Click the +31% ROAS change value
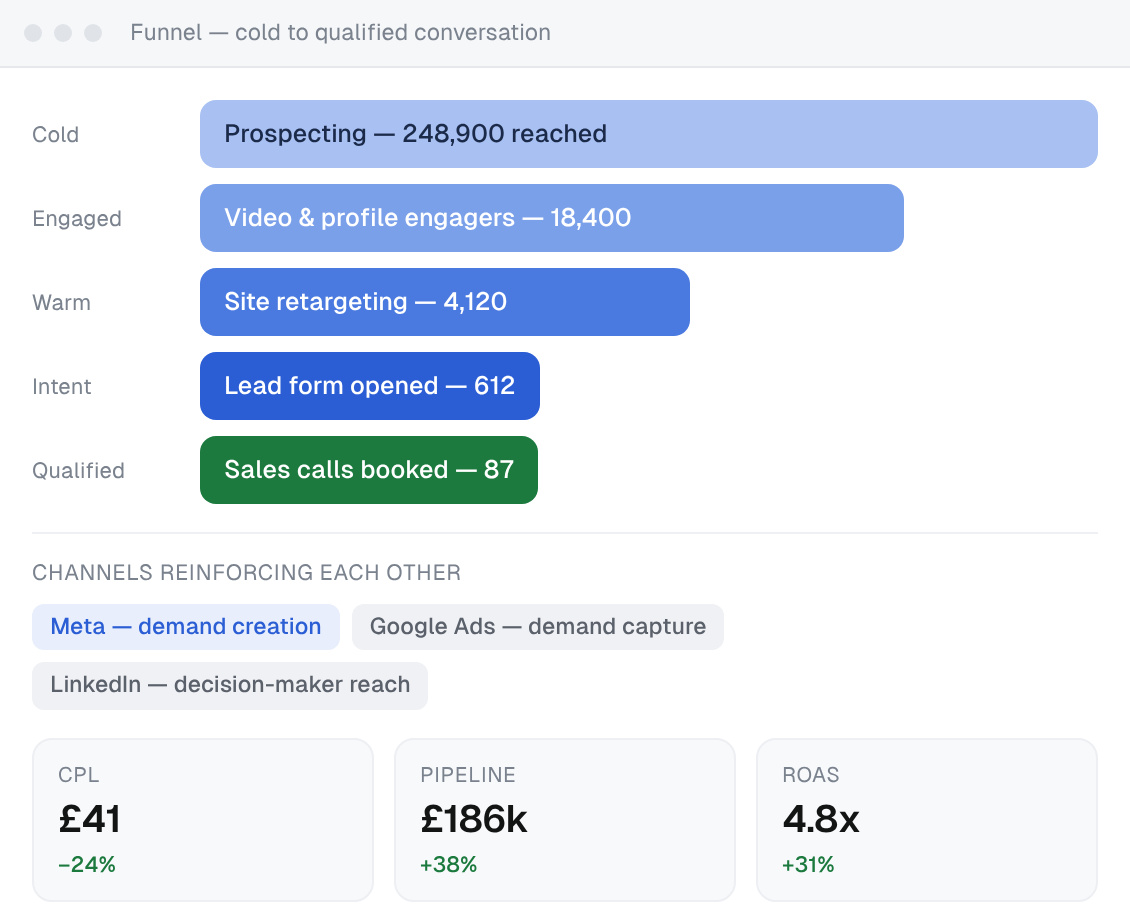The width and height of the screenshot is (1130, 920). [x=809, y=865]
